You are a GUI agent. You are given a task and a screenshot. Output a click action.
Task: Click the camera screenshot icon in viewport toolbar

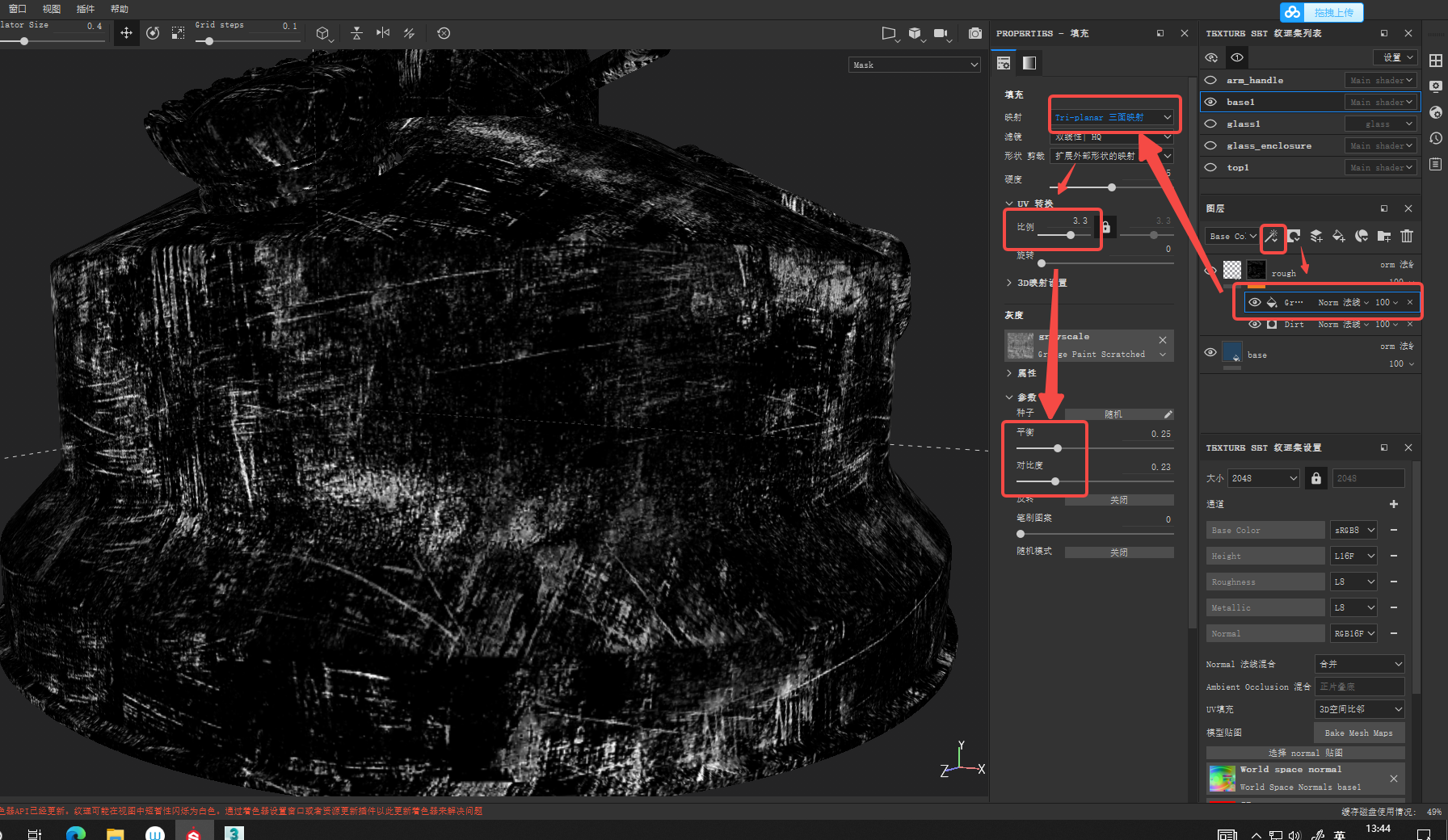point(975,33)
